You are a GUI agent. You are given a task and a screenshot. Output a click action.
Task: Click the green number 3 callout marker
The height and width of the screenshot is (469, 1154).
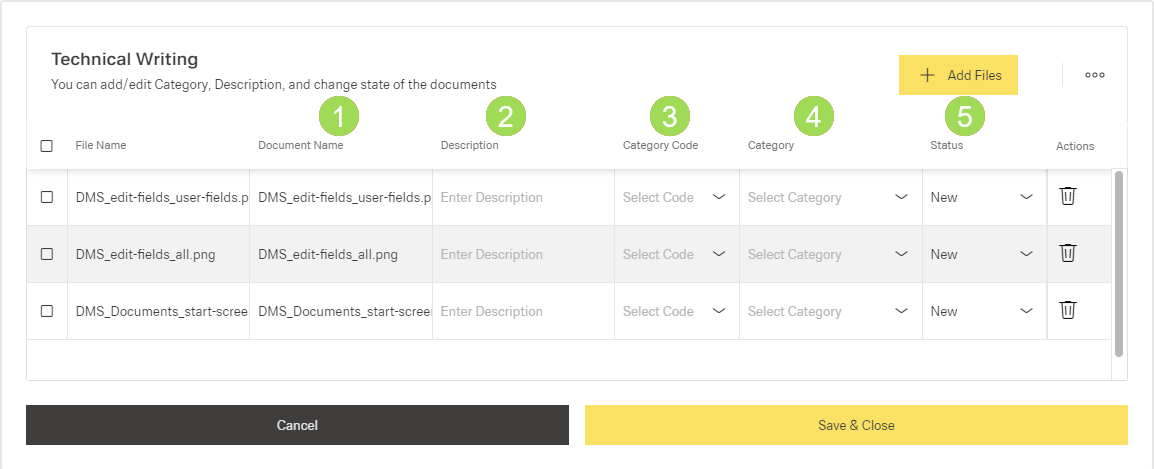(669, 117)
